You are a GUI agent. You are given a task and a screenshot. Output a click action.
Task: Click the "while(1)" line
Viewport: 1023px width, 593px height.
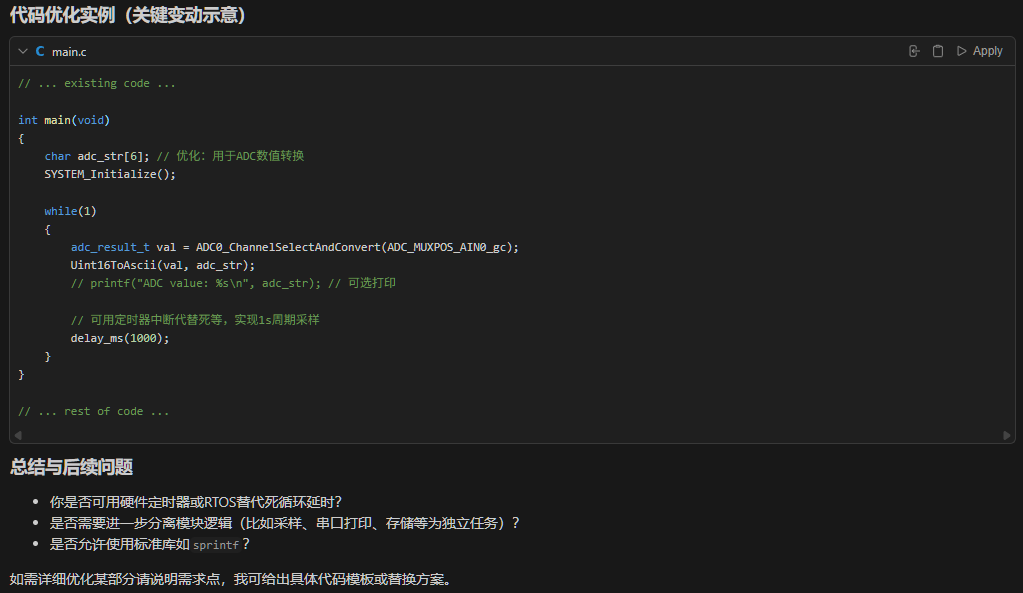[x=70, y=211]
